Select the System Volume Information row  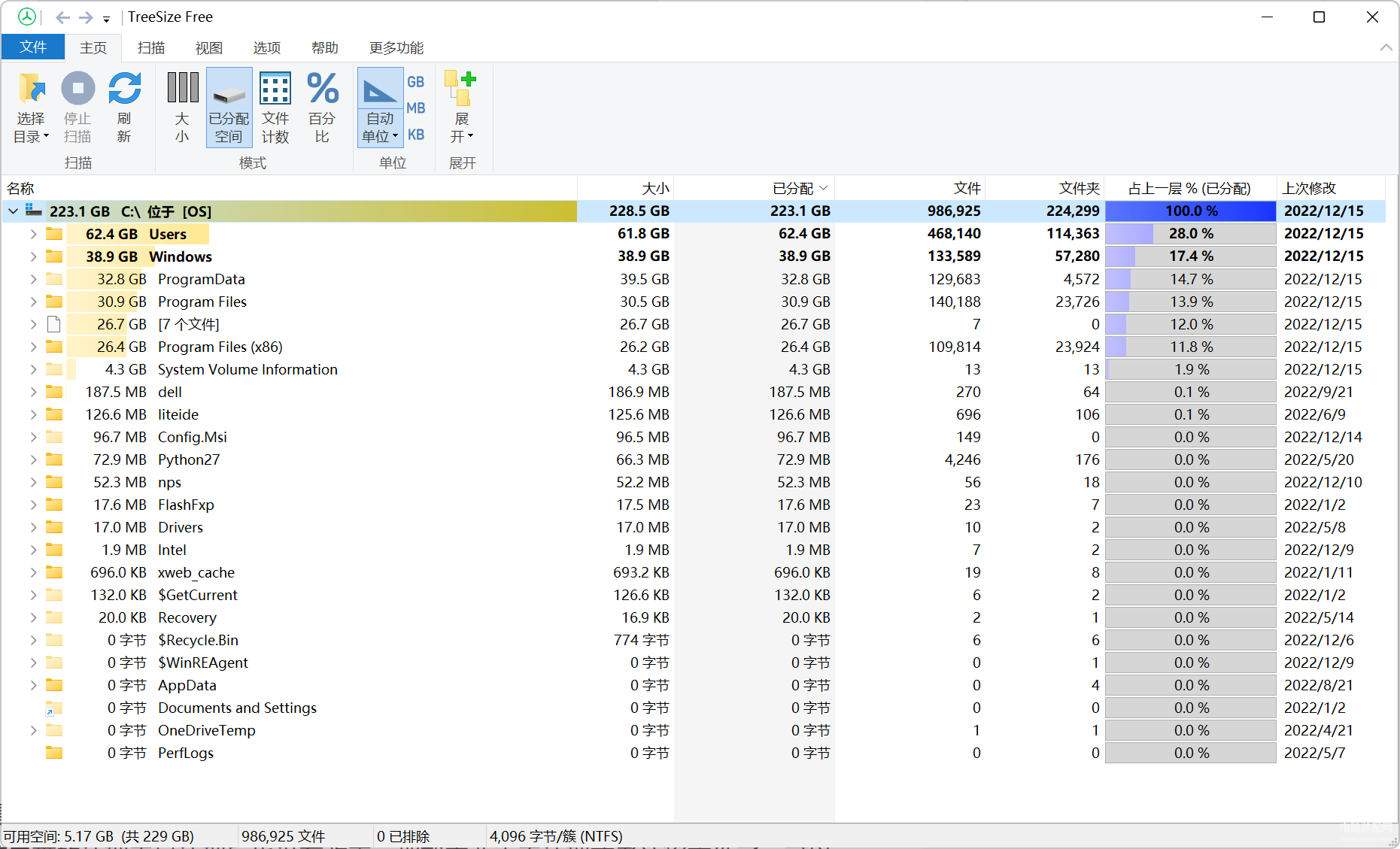693,369
